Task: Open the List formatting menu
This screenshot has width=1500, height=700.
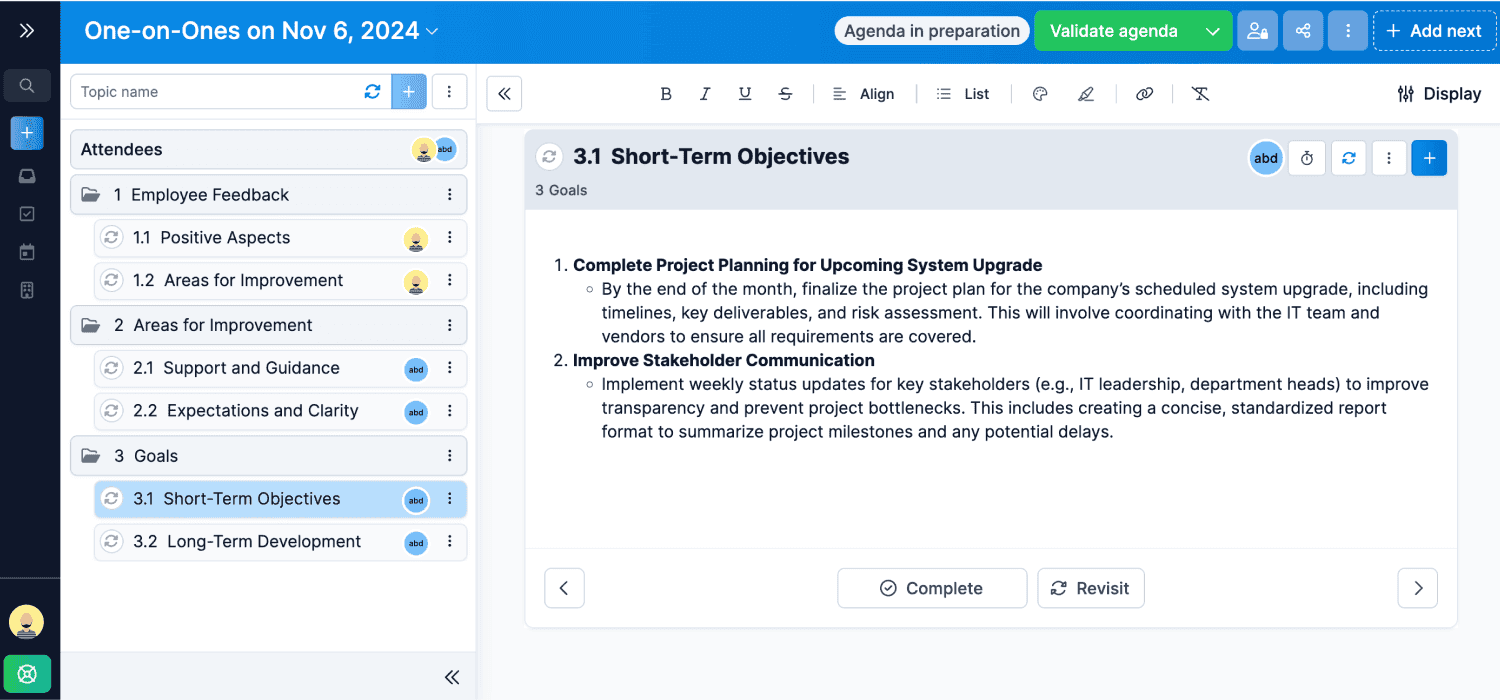Action: click(x=963, y=94)
